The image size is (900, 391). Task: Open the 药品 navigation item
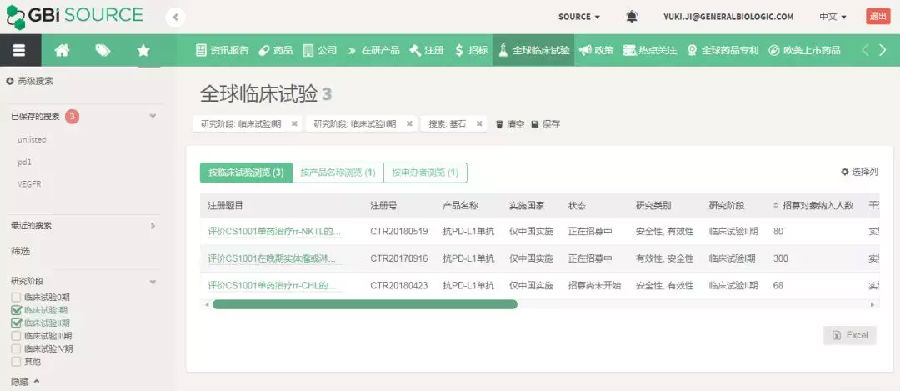(x=276, y=51)
